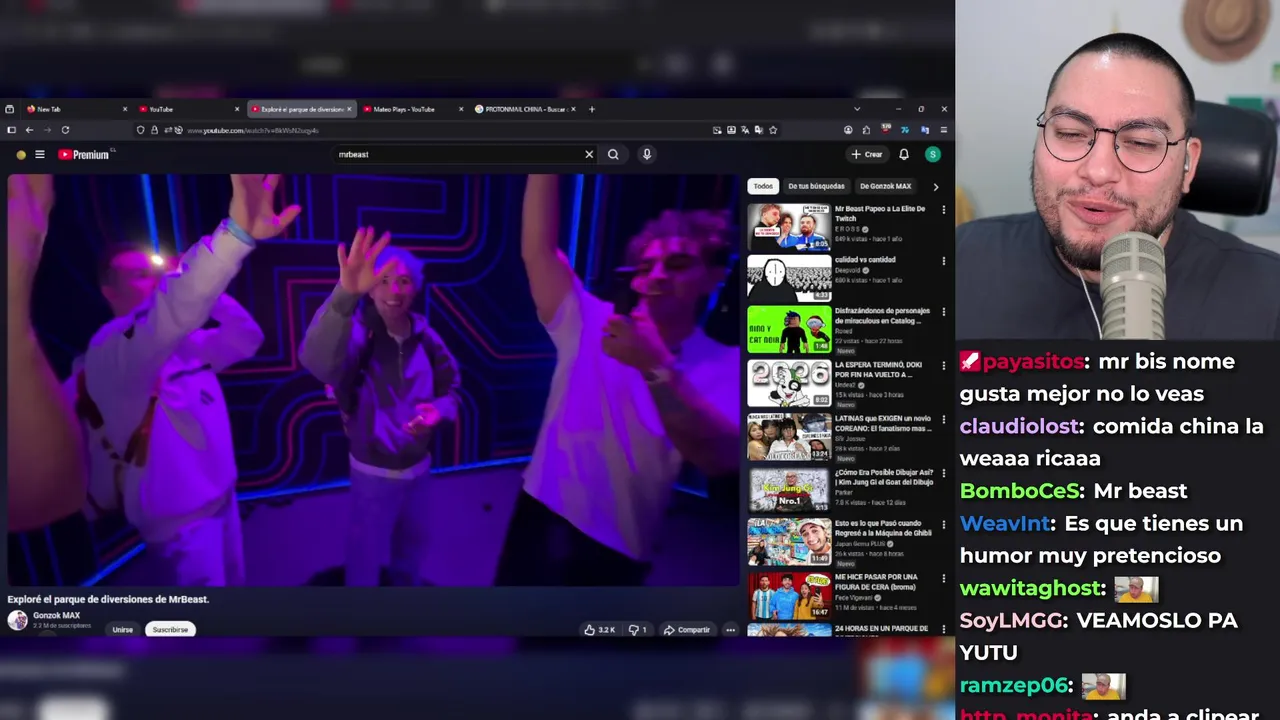Open the browser application menu

(943, 130)
